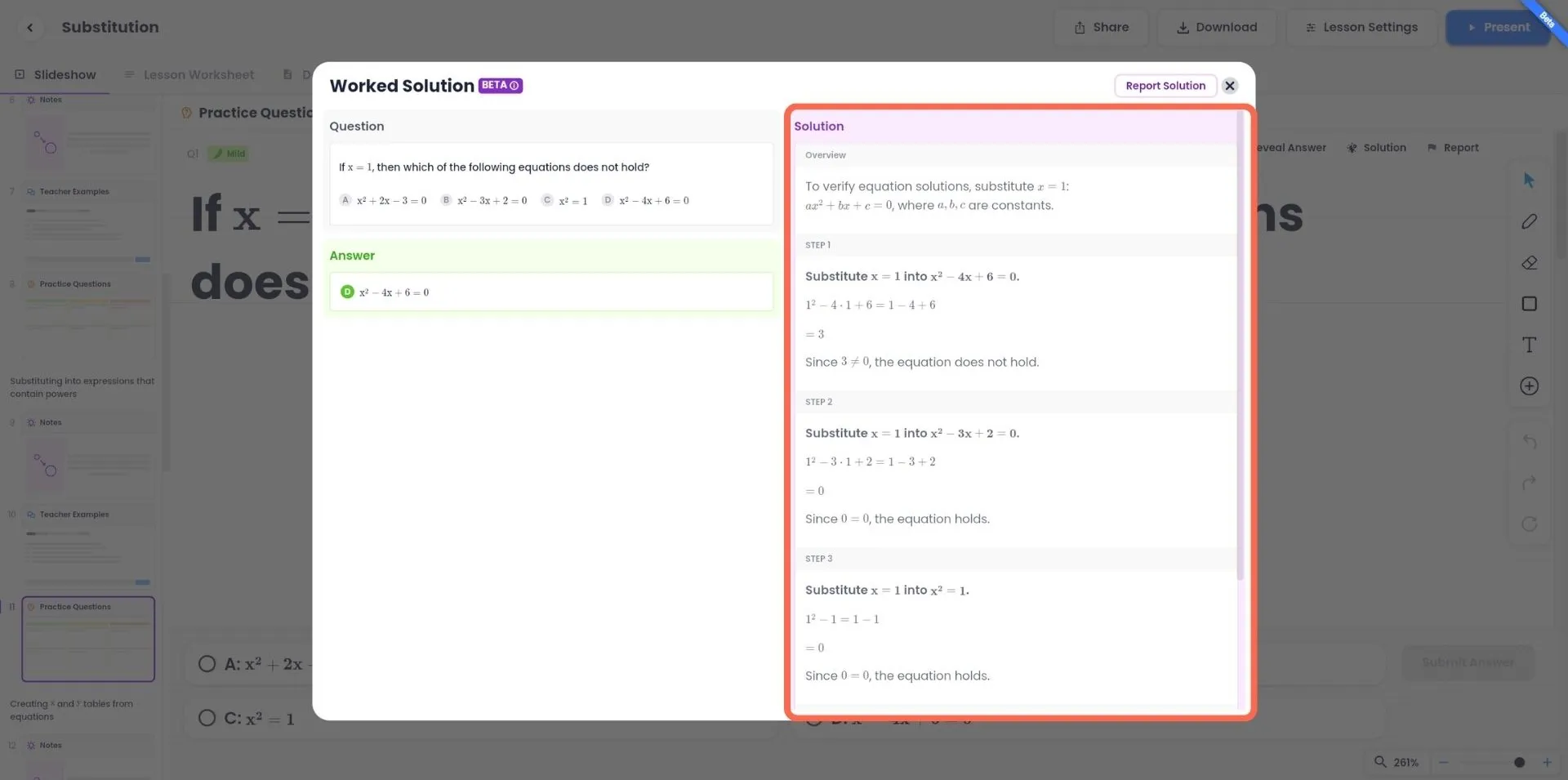The image size is (1568, 780).
Task: Select radio option A: x² + 2x
Action: (x=207, y=664)
